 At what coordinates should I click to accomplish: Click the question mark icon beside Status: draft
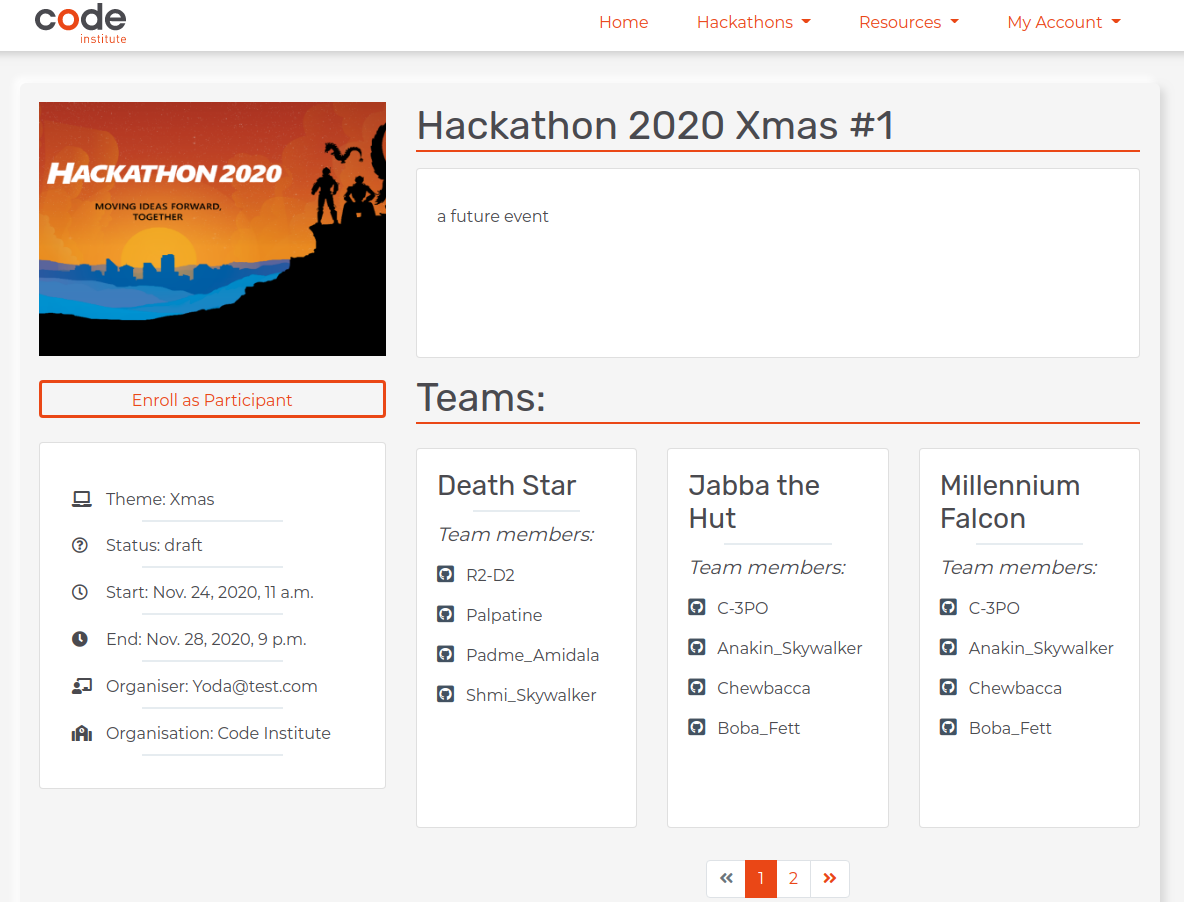80,546
